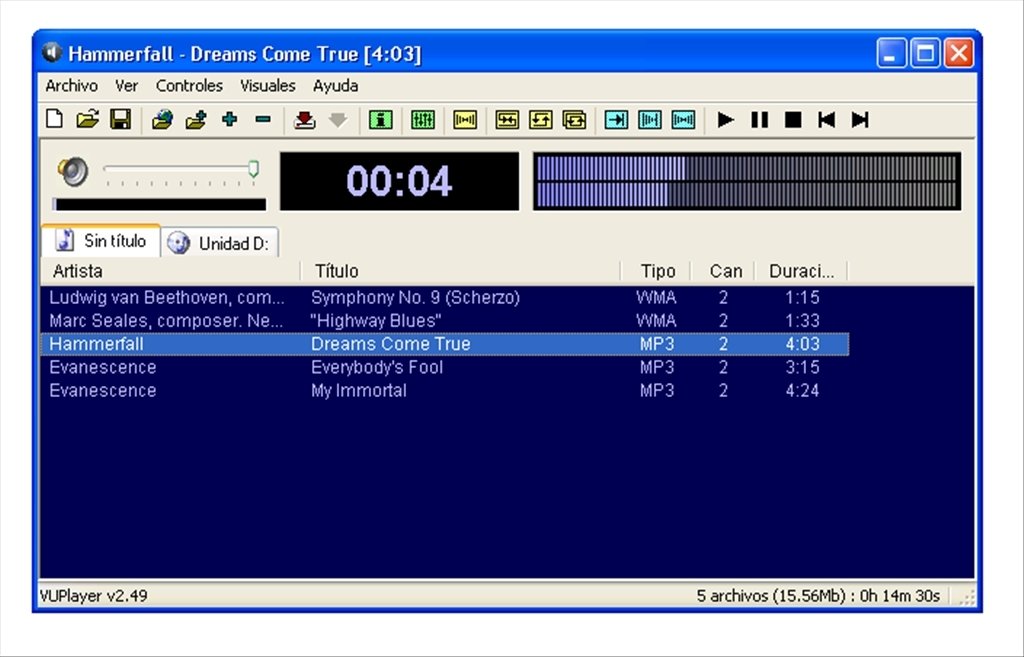
Task: Toggle the yellow repeat playlist icon
Action: [574, 120]
